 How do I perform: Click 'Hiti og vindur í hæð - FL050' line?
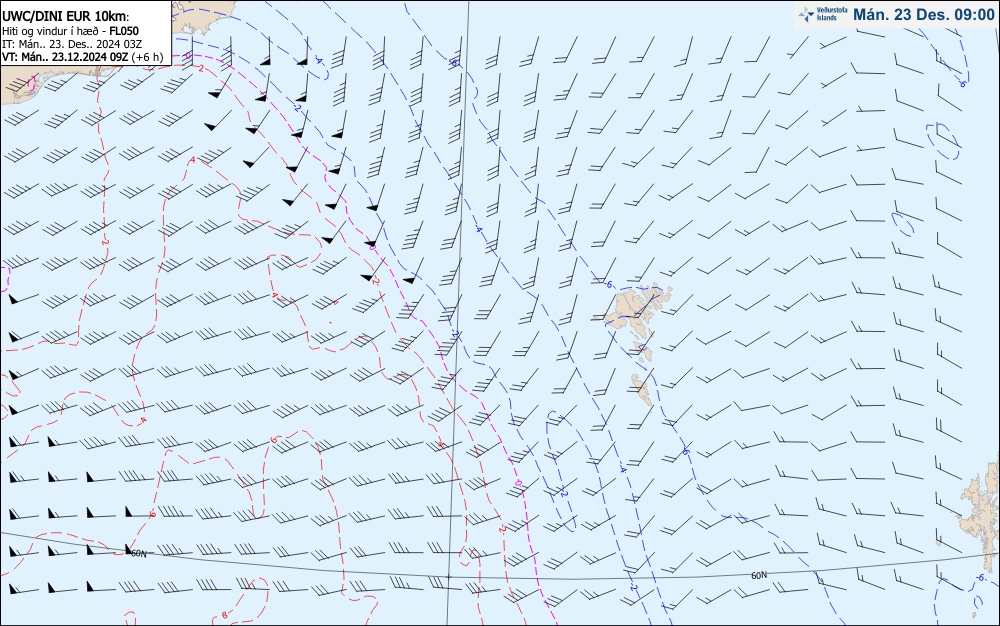click(x=70, y=31)
